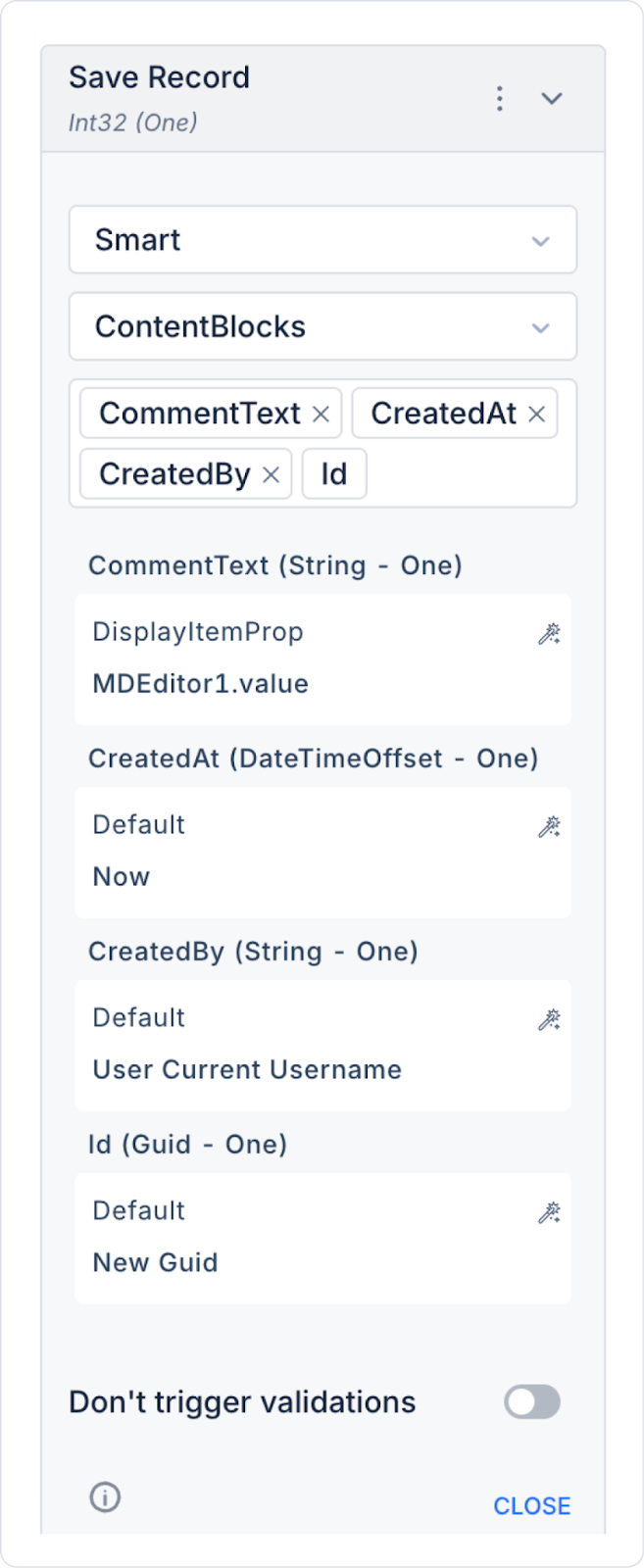The width and height of the screenshot is (644, 1568).
Task: Remove the CreatedAt tag
Action: click(x=536, y=415)
